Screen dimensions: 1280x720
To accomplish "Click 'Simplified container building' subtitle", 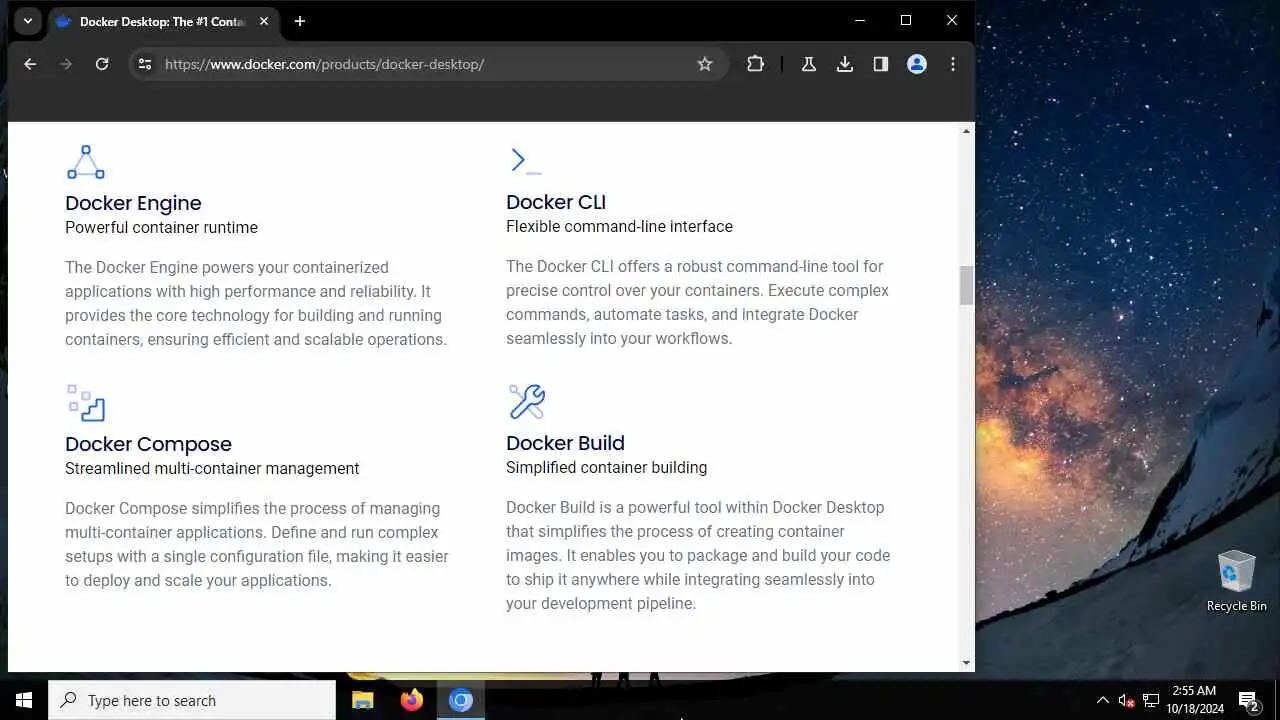I will pyautogui.click(x=606, y=467).
